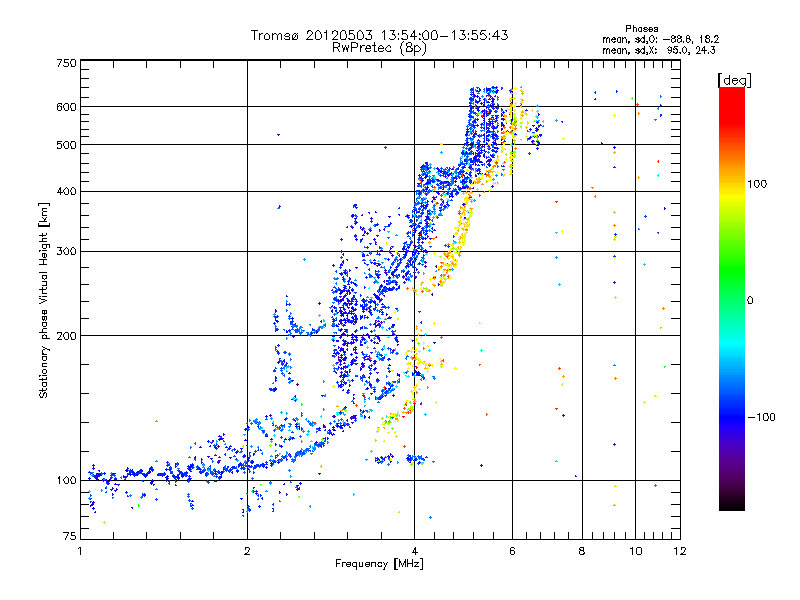Click the x-axis '1' tick label
The height and width of the screenshot is (600, 800).
[81, 551]
